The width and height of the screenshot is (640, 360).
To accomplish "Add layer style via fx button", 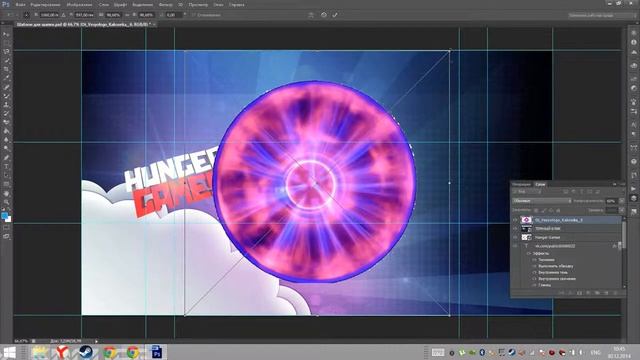I will (570, 293).
